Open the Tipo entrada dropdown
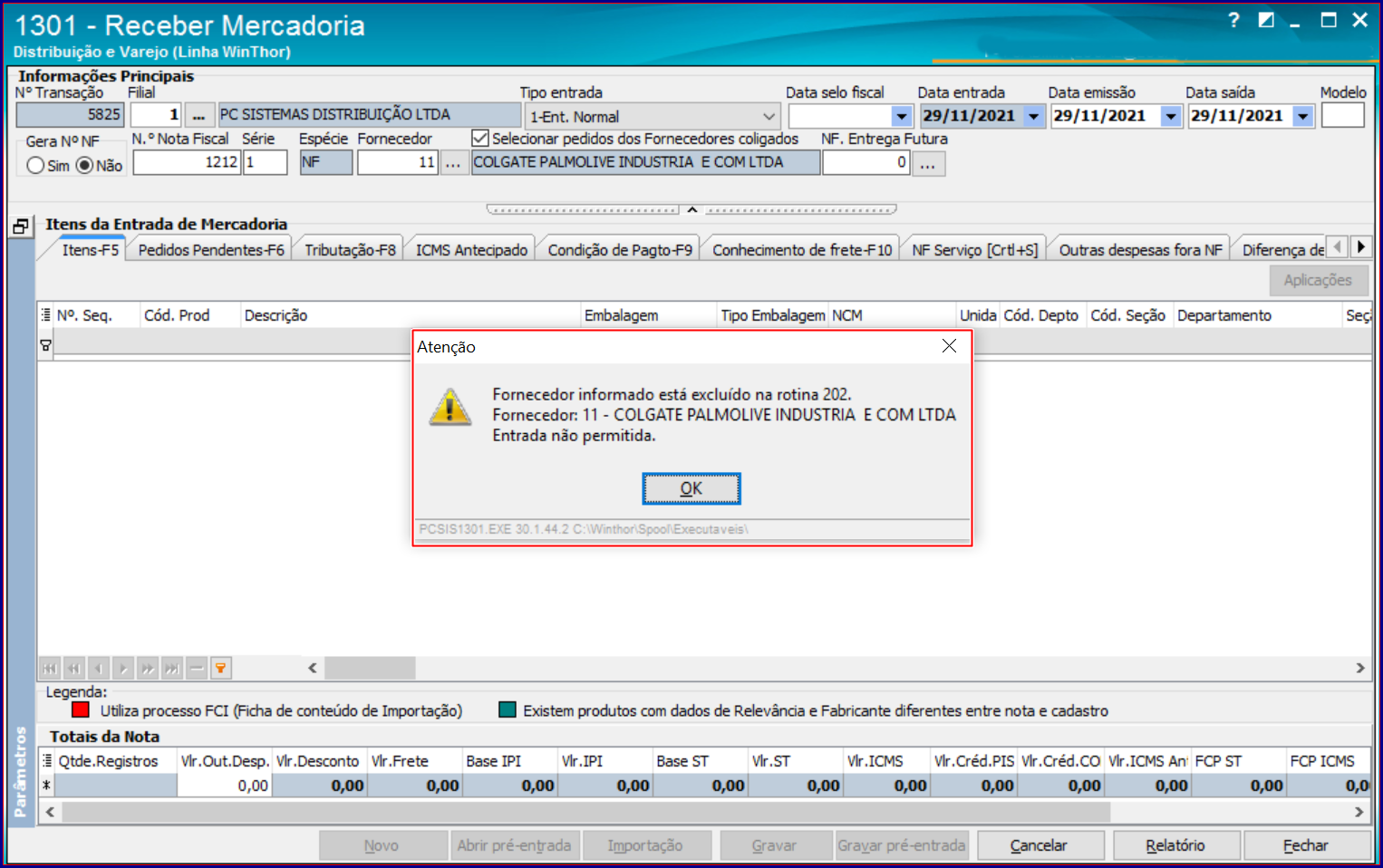 pos(769,117)
